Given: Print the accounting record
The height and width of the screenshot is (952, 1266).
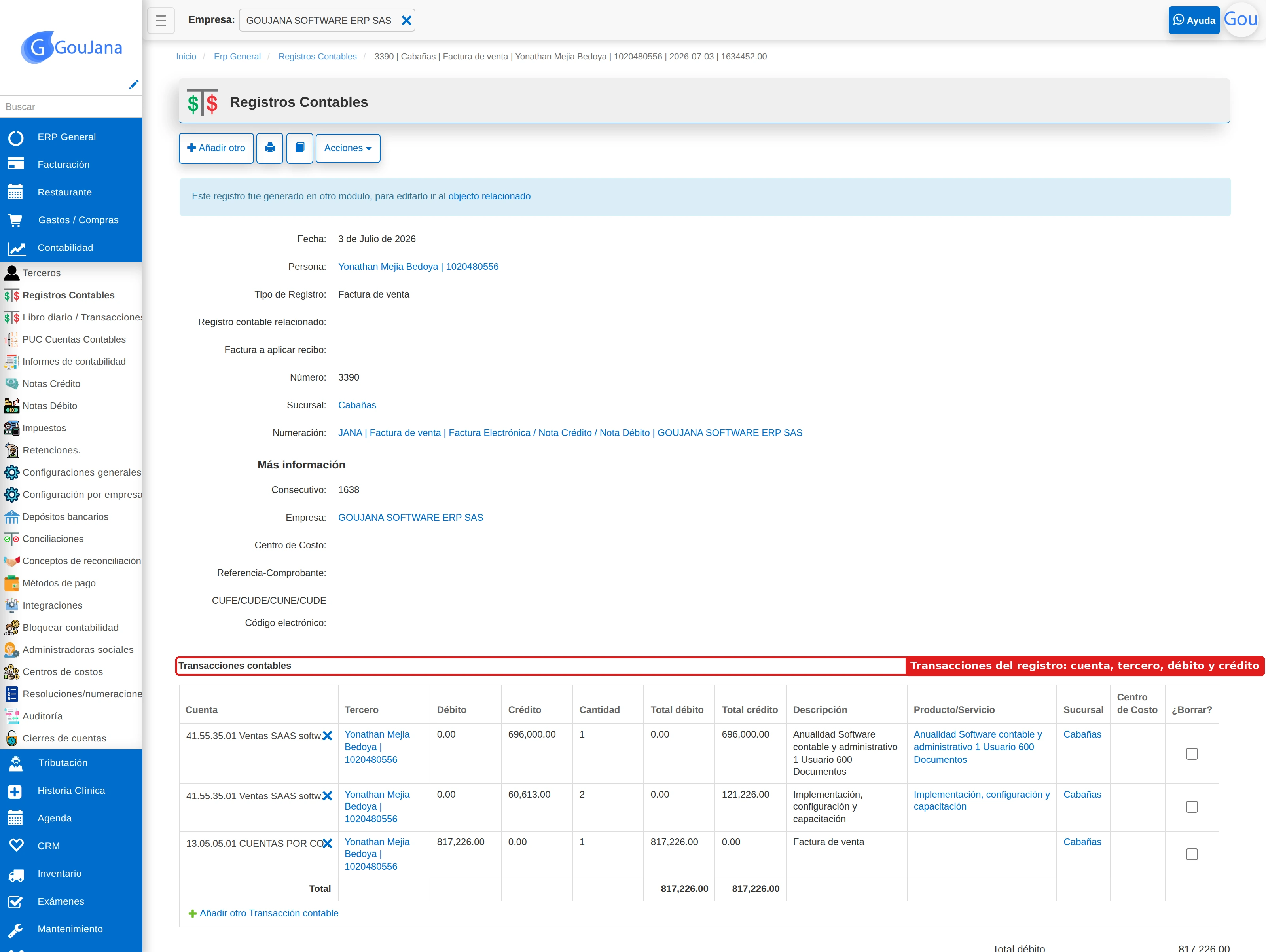Looking at the screenshot, I should pos(269,148).
